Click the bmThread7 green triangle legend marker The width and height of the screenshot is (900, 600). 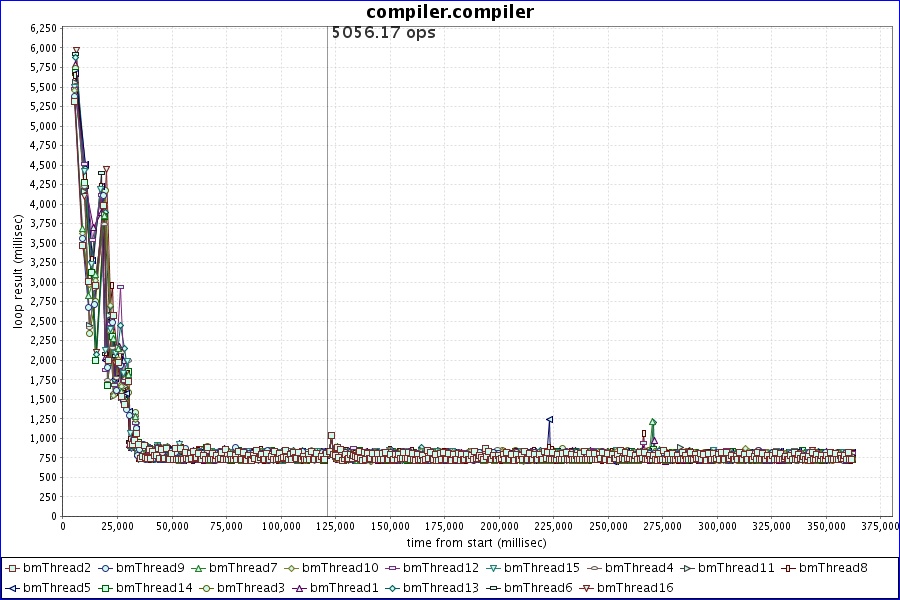(x=199, y=568)
